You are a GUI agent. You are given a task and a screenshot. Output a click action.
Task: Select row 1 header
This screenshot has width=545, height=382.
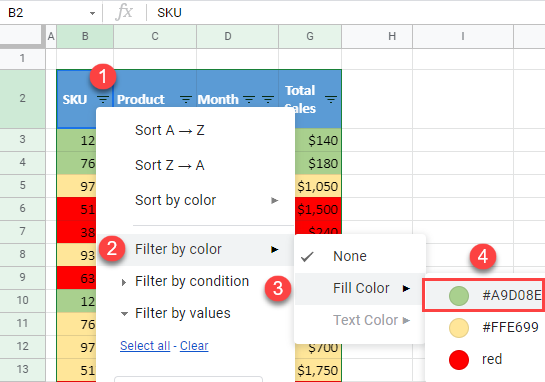[23, 58]
